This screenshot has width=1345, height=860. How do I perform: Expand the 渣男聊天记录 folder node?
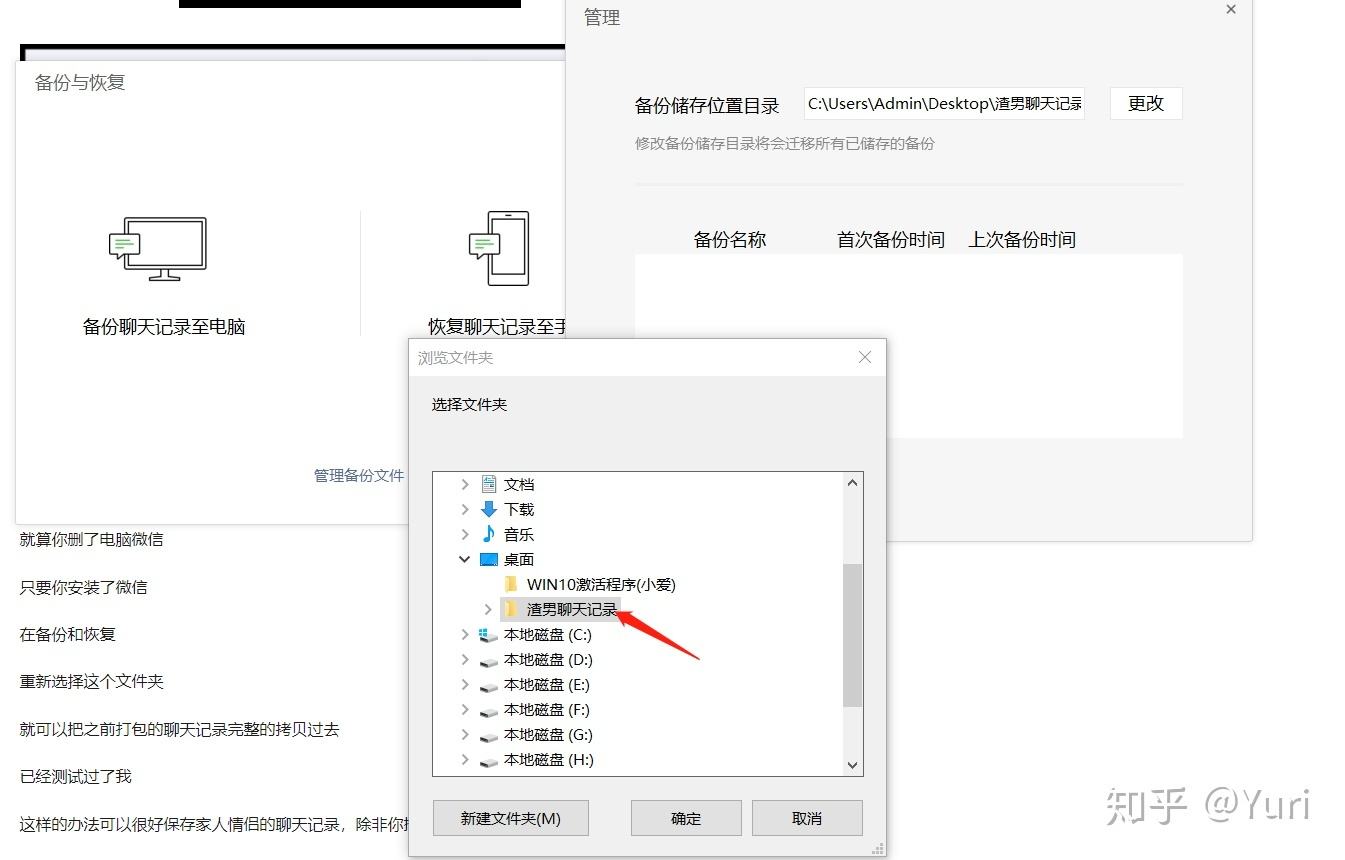488,609
